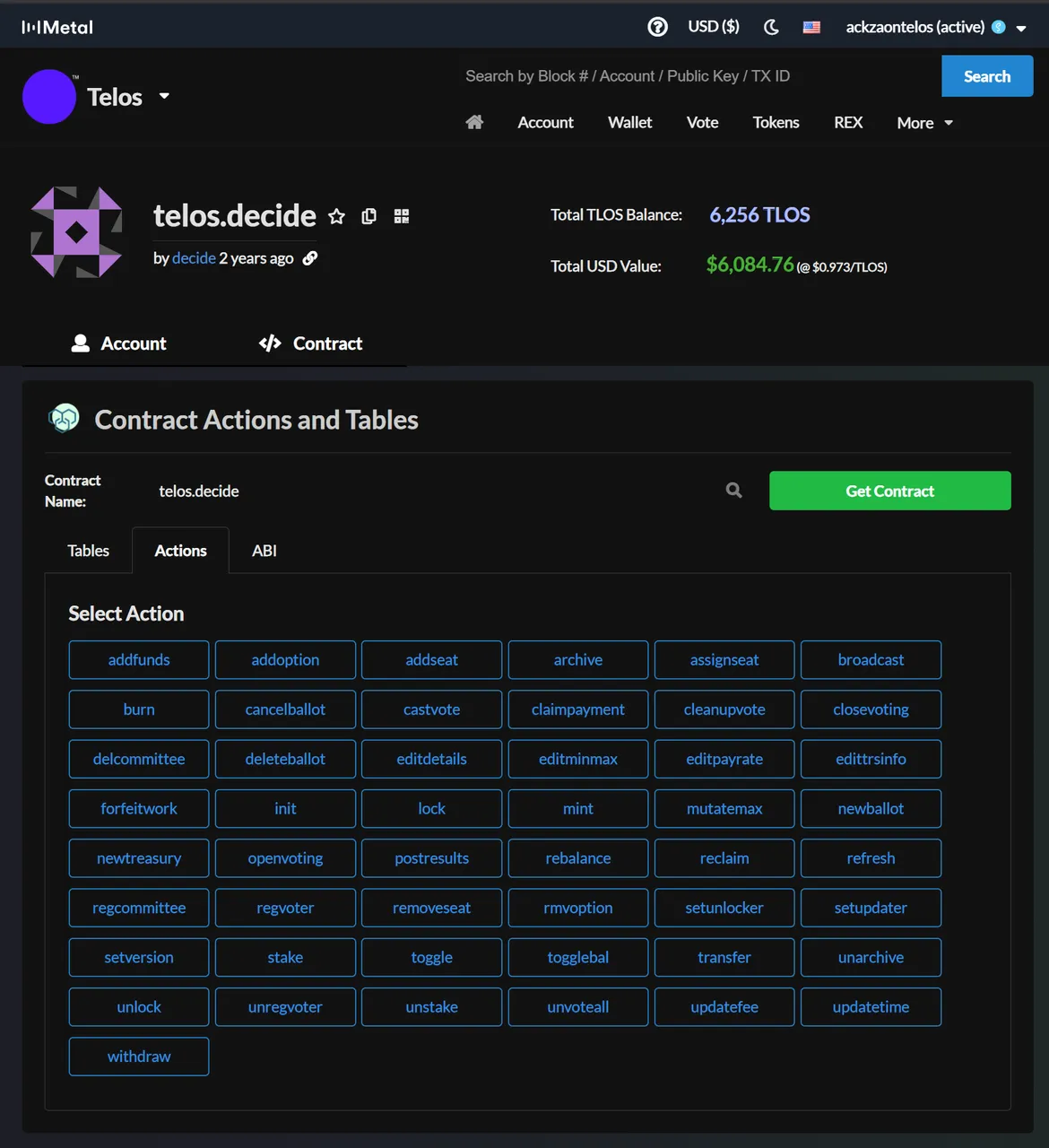Select the openvoting action

tap(285, 858)
